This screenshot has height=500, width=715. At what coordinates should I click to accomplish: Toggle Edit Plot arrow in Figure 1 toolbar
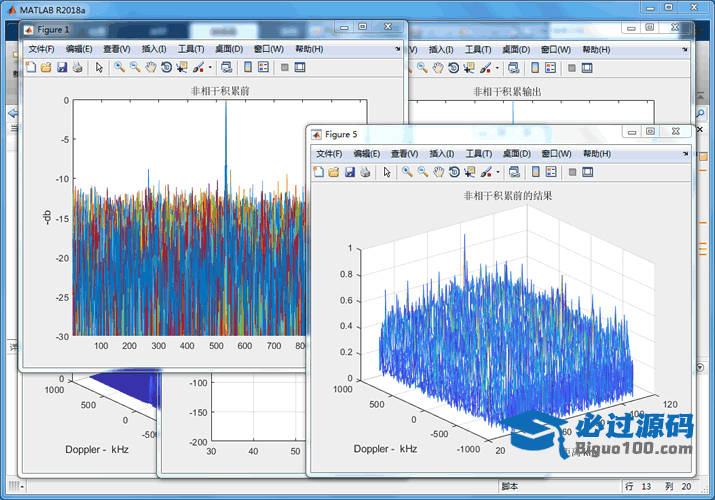pos(98,67)
